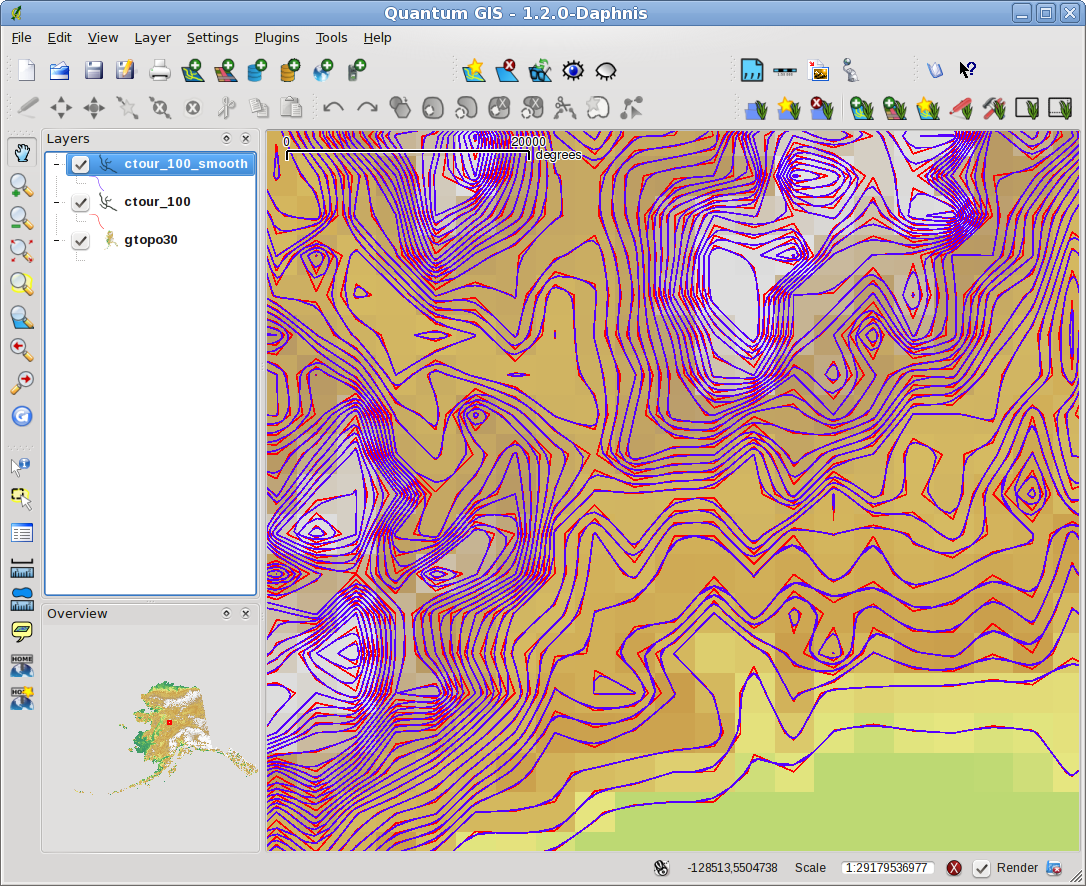Toggle visibility of gtopo30 layer
This screenshot has height=886, width=1086.
pos(81,240)
